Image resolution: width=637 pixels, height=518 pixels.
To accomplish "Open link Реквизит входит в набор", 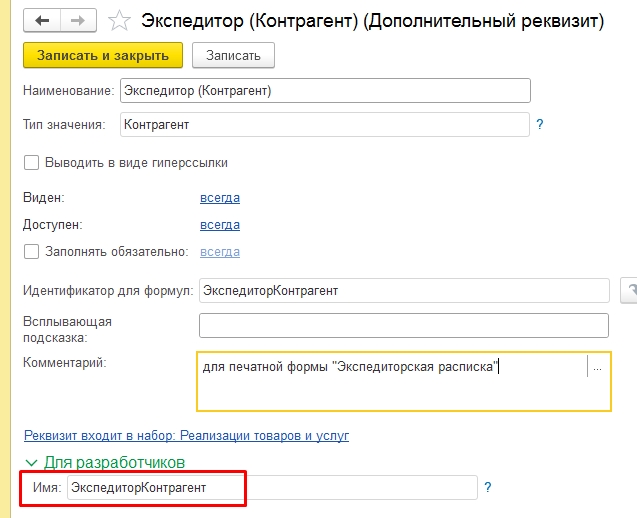I will pyautogui.click(x=186, y=436).
